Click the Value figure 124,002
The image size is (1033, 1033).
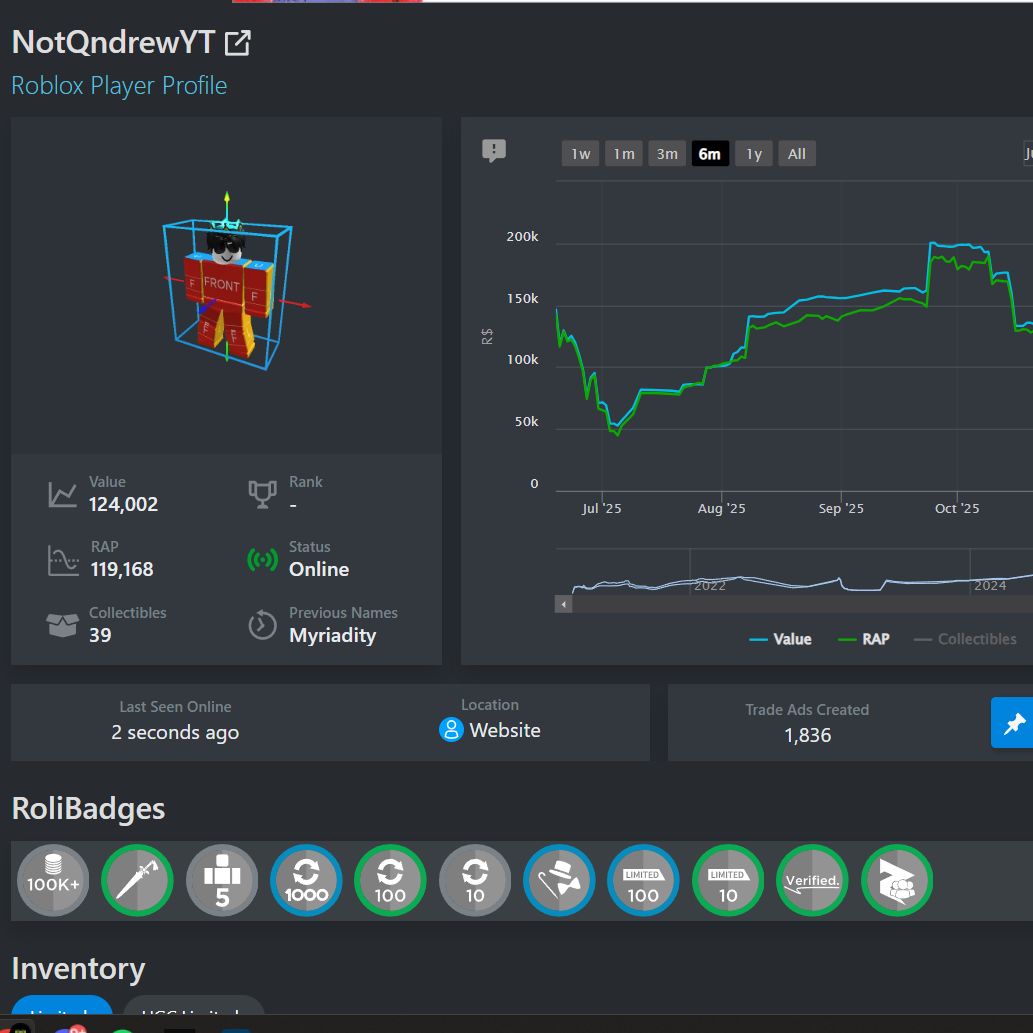pos(123,505)
